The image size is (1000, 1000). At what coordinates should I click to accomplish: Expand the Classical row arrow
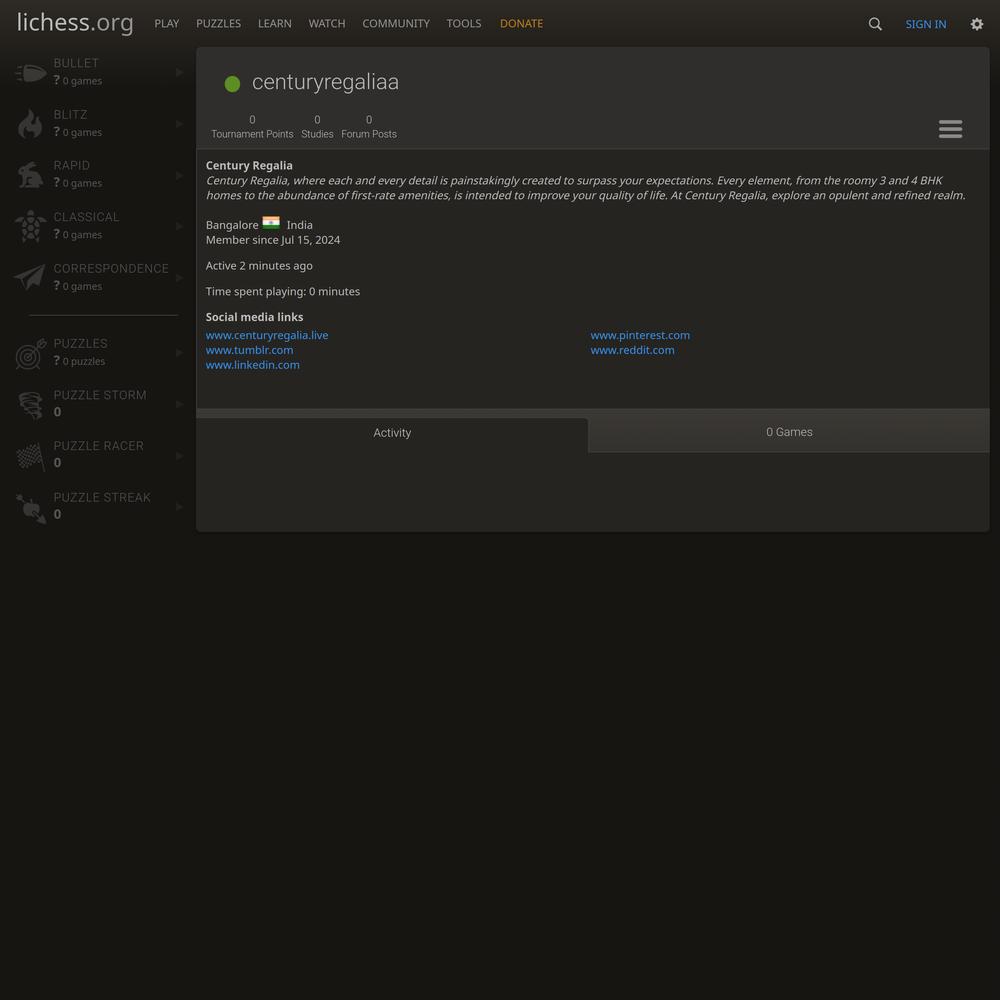[x=179, y=226]
